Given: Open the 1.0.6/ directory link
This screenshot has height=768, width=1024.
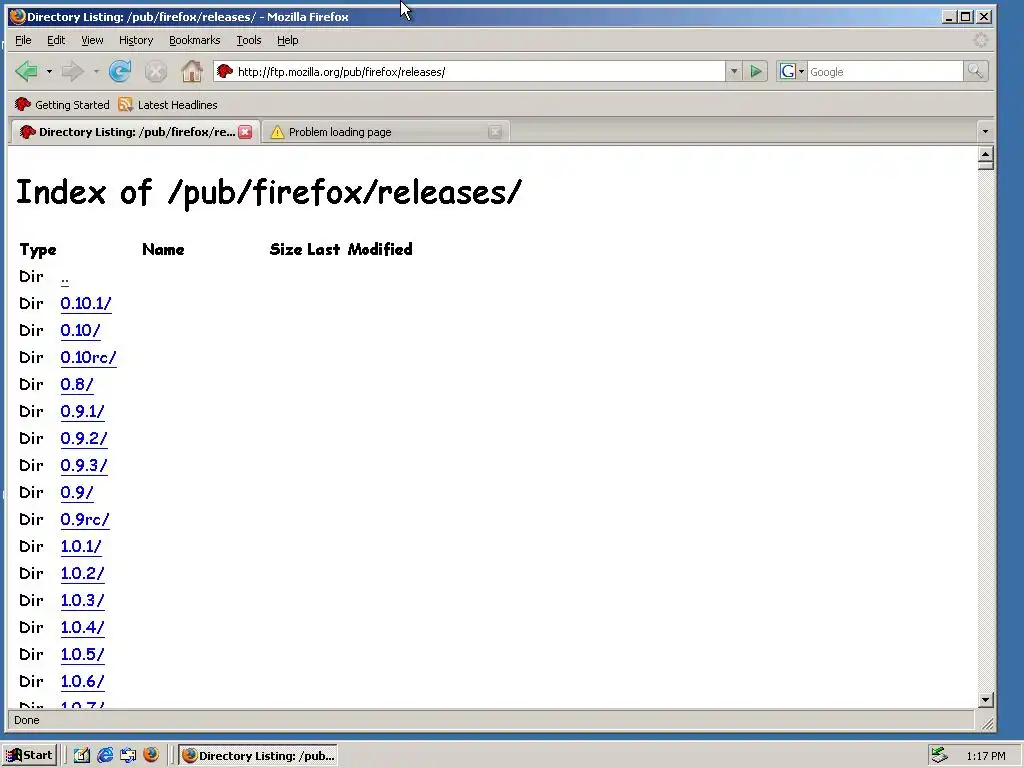Looking at the screenshot, I should click(x=82, y=681).
